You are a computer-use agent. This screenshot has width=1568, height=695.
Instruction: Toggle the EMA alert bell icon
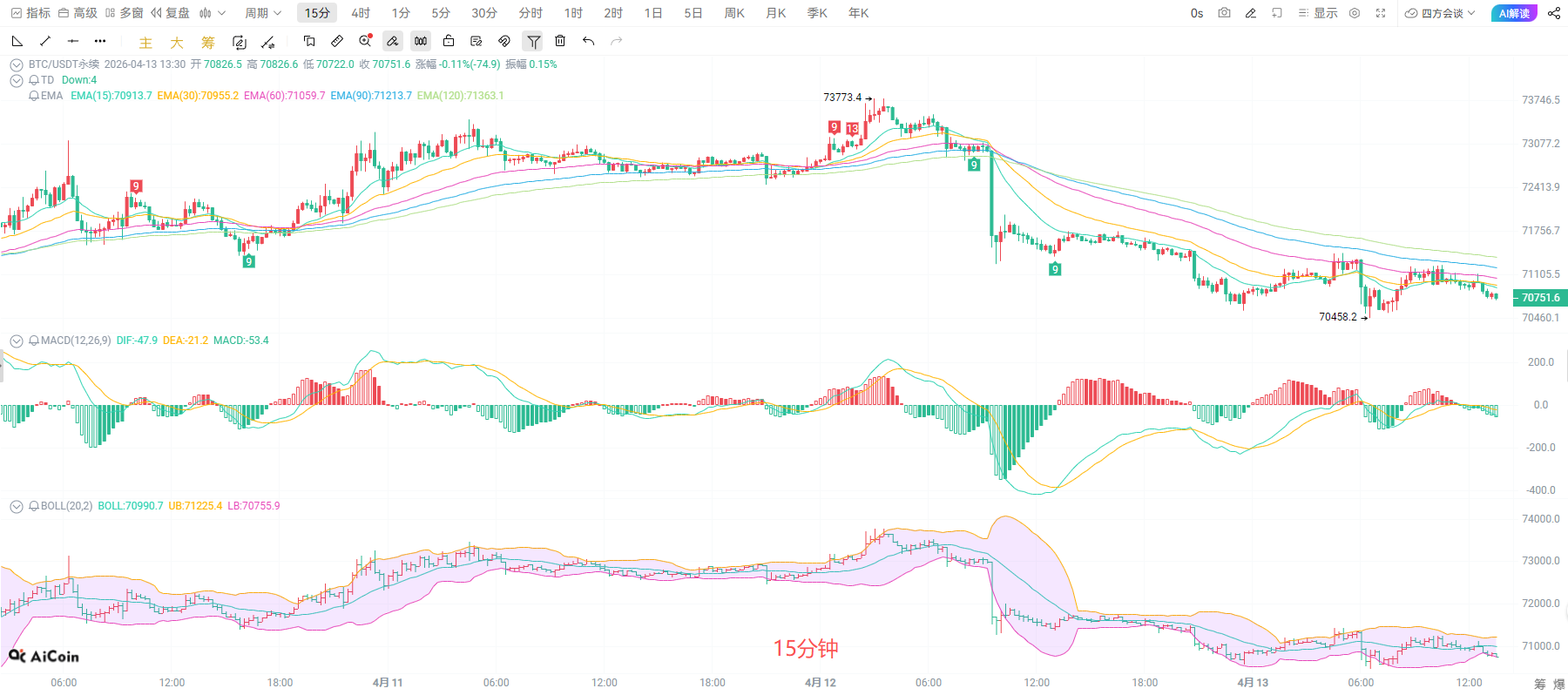pyautogui.click(x=33, y=96)
